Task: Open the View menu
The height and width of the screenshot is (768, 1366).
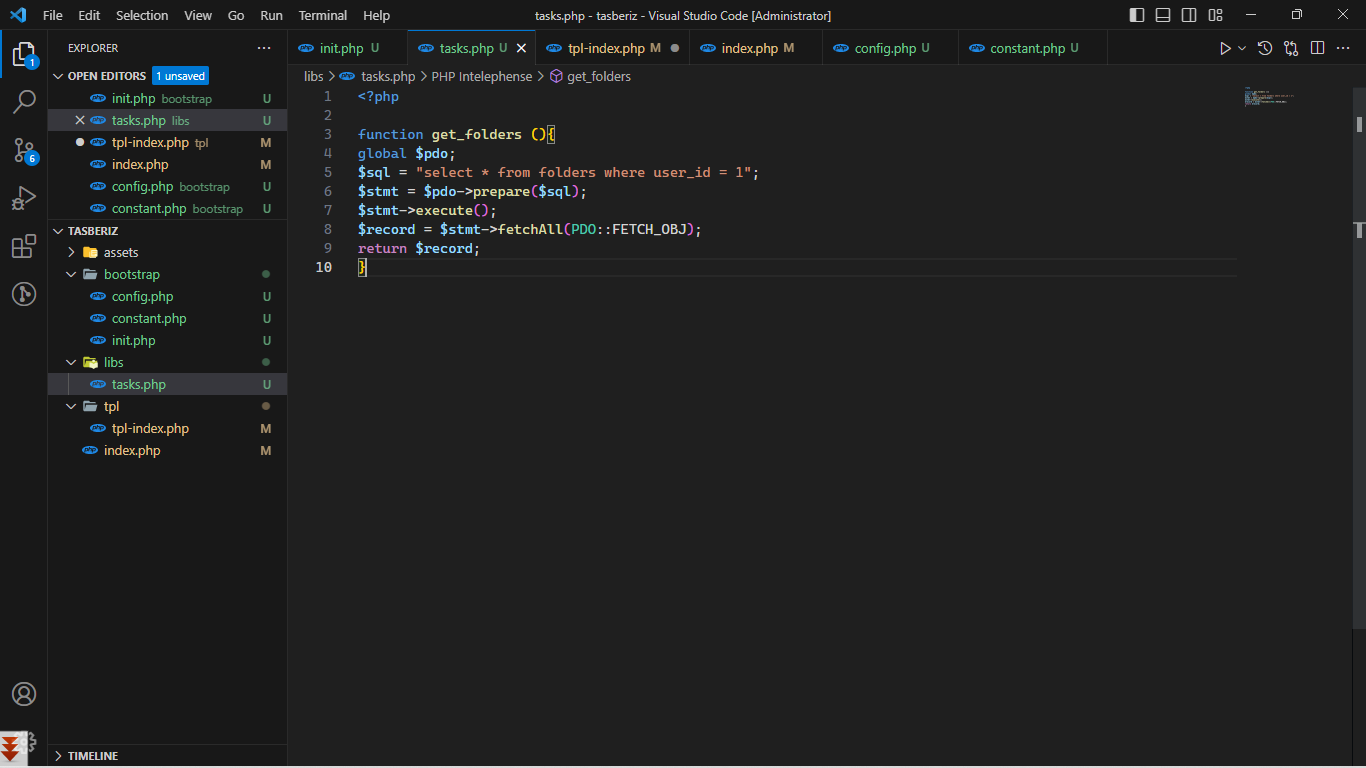Action: (x=198, y=15)
